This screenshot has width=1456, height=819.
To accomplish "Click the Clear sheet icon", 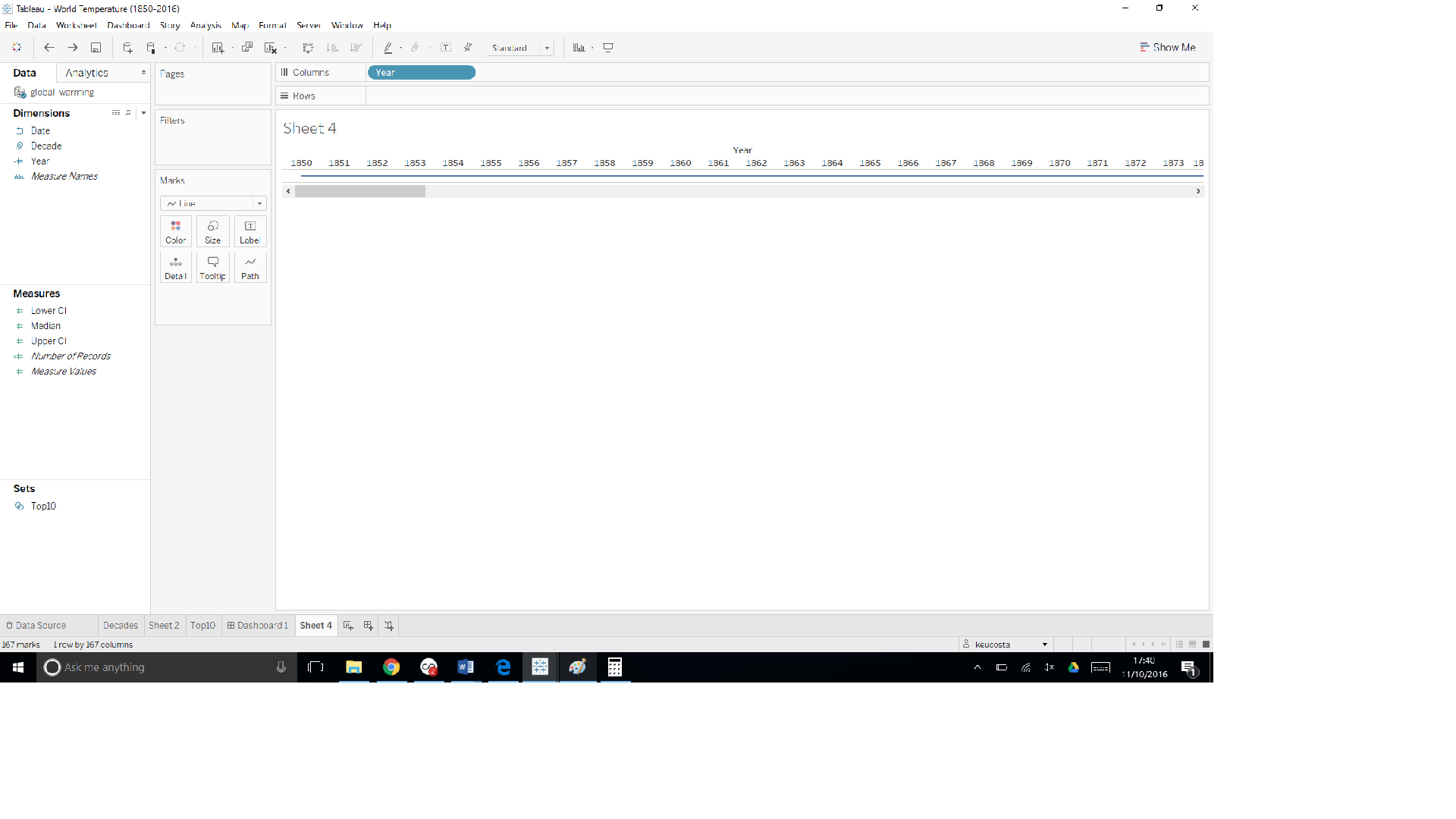I will tap(270, 48).
